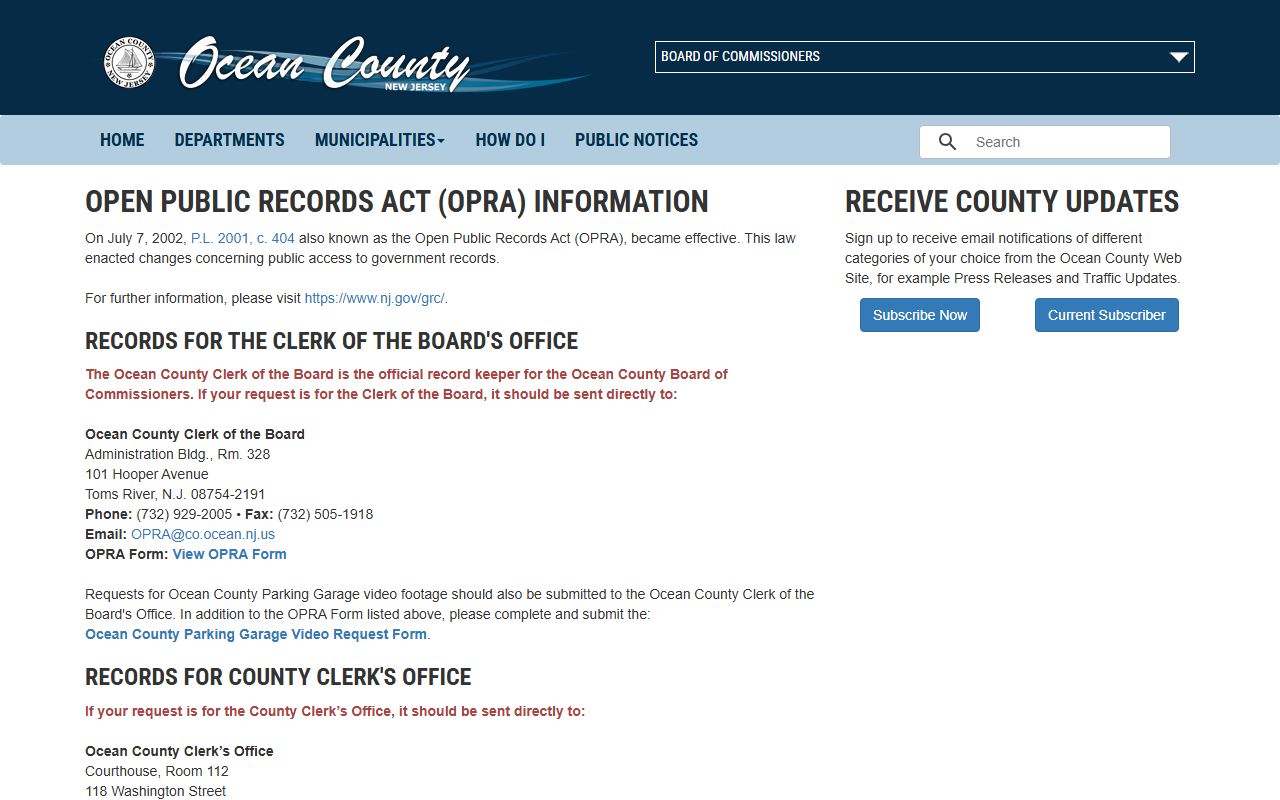
Task: Click the Ocean County seal logo
Action: pyautogui.click(x=130, y=62)
